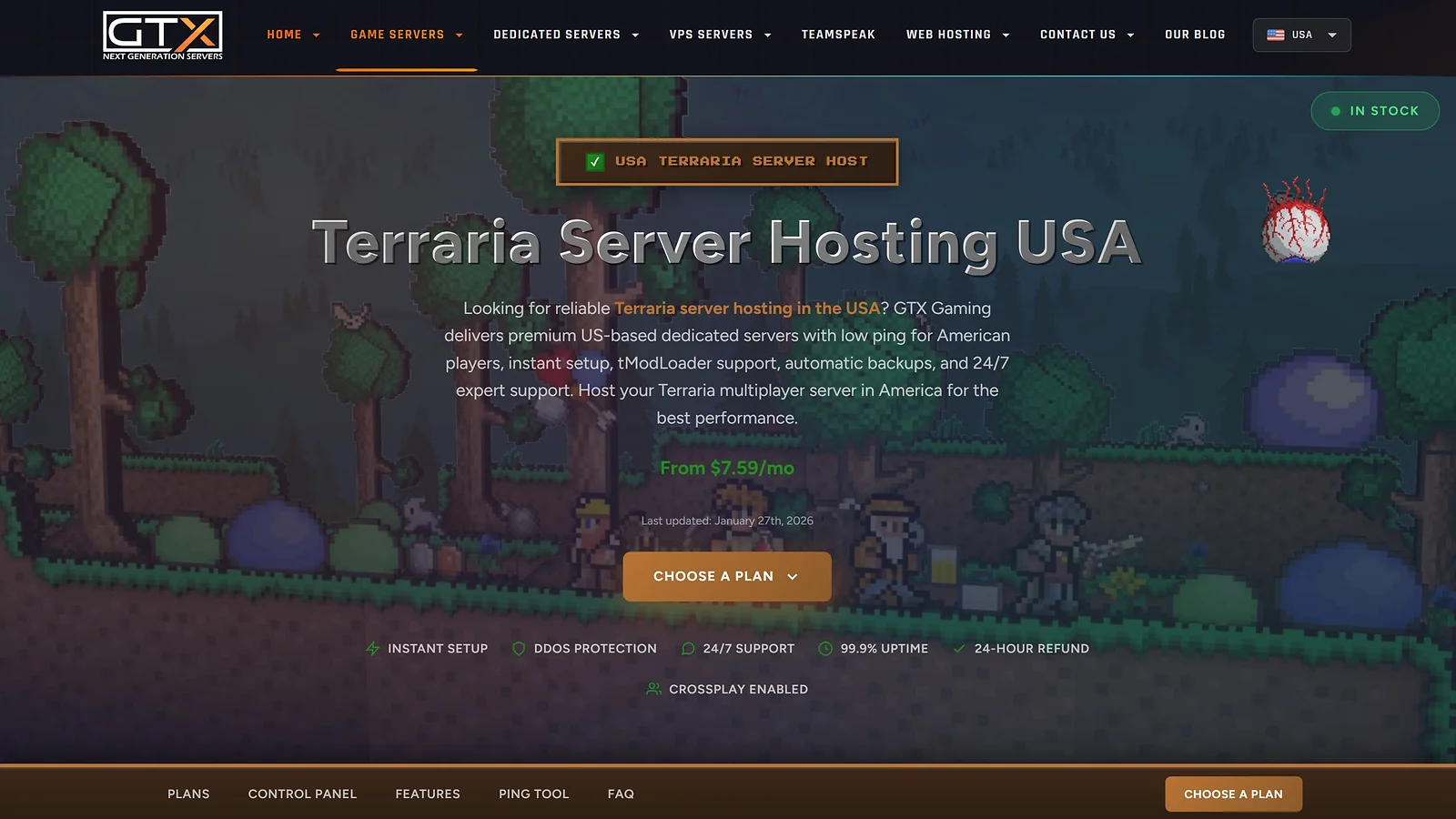The height and width of the screenshot is (819, 1456).
Task: Visit Our Blog
Action: pos(1195,35)
